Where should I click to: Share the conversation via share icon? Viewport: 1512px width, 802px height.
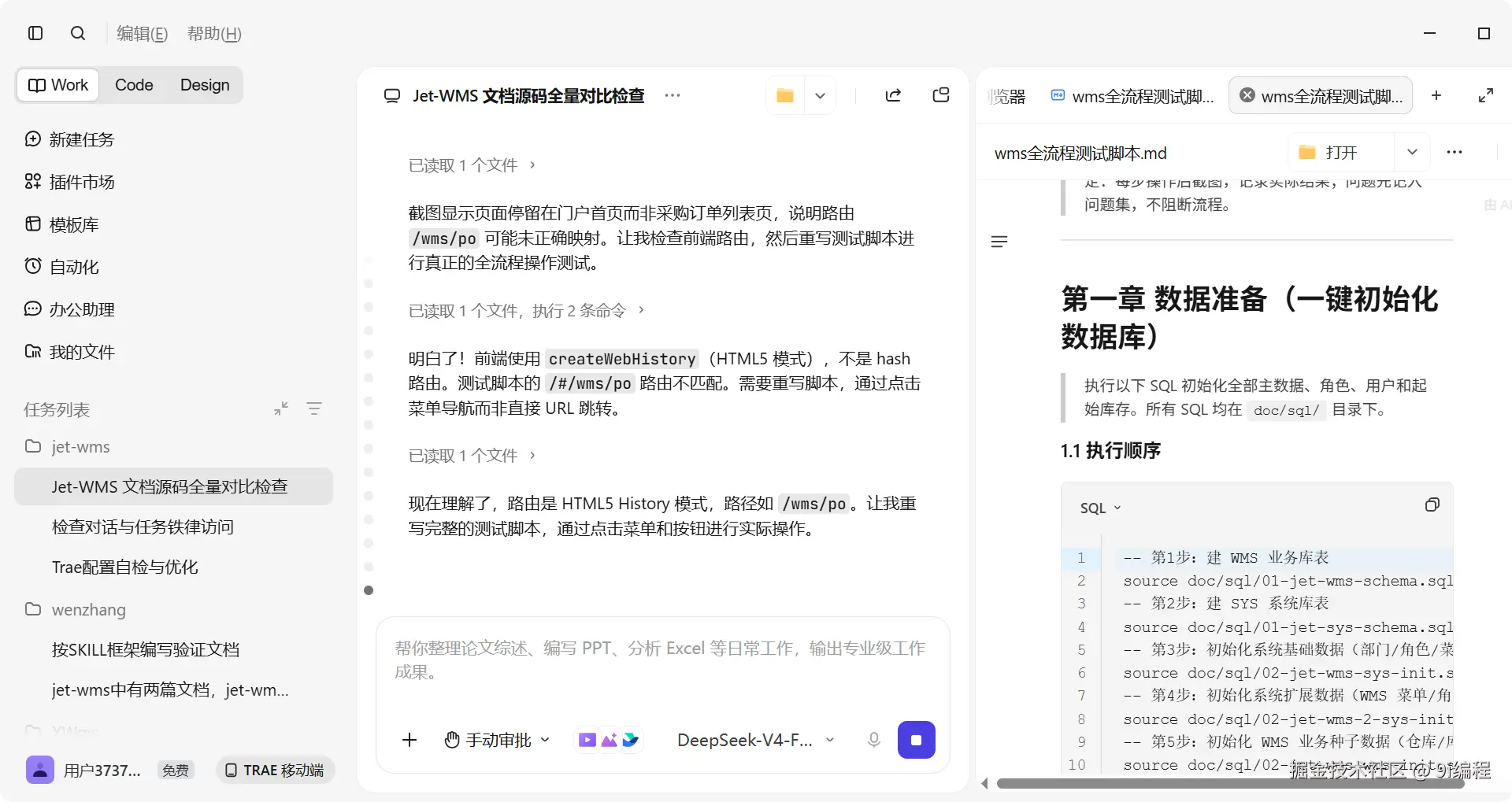[x=893, y=95]
